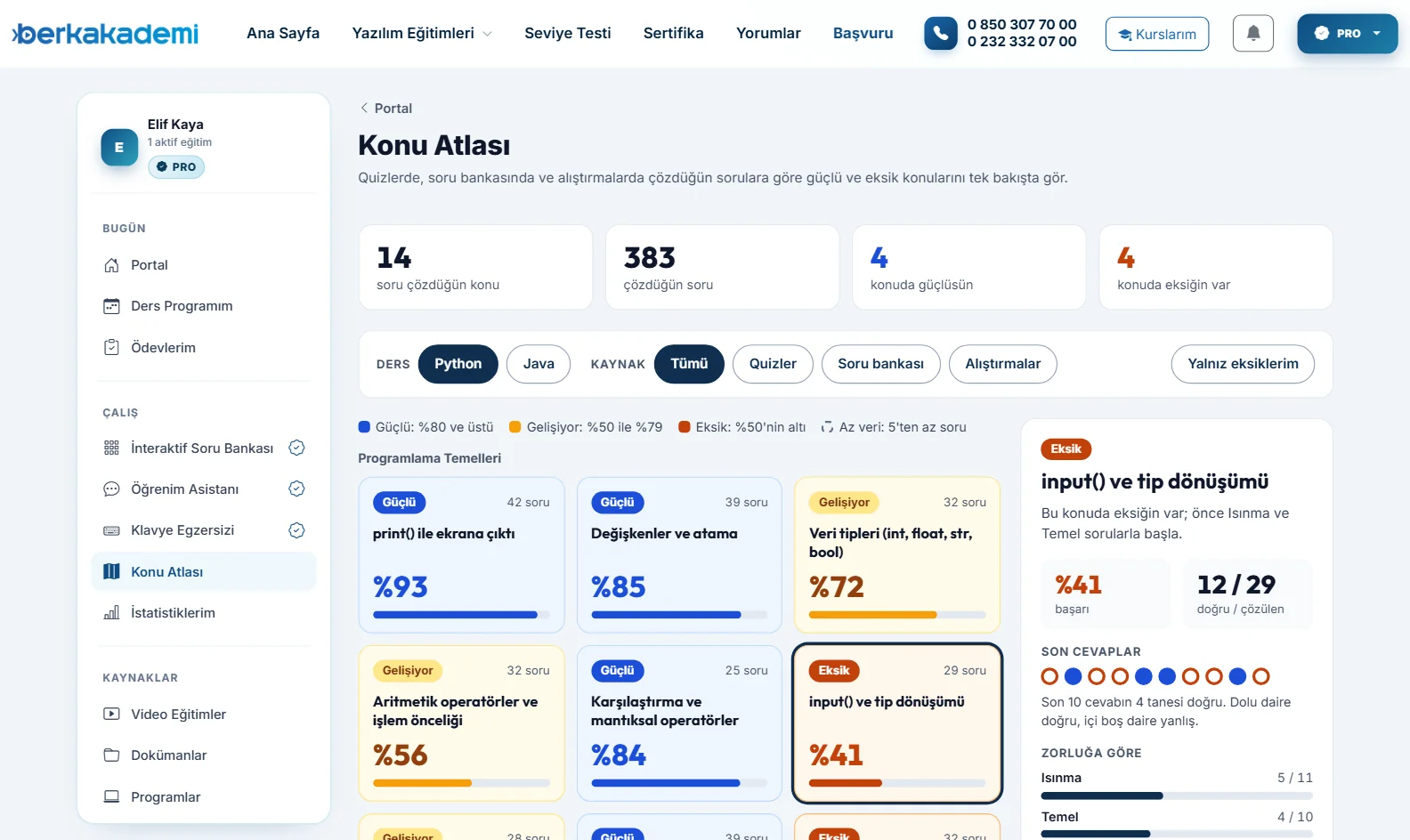
Task: Go back via Portal breadcrumb chevron
Action: (364, 108)
